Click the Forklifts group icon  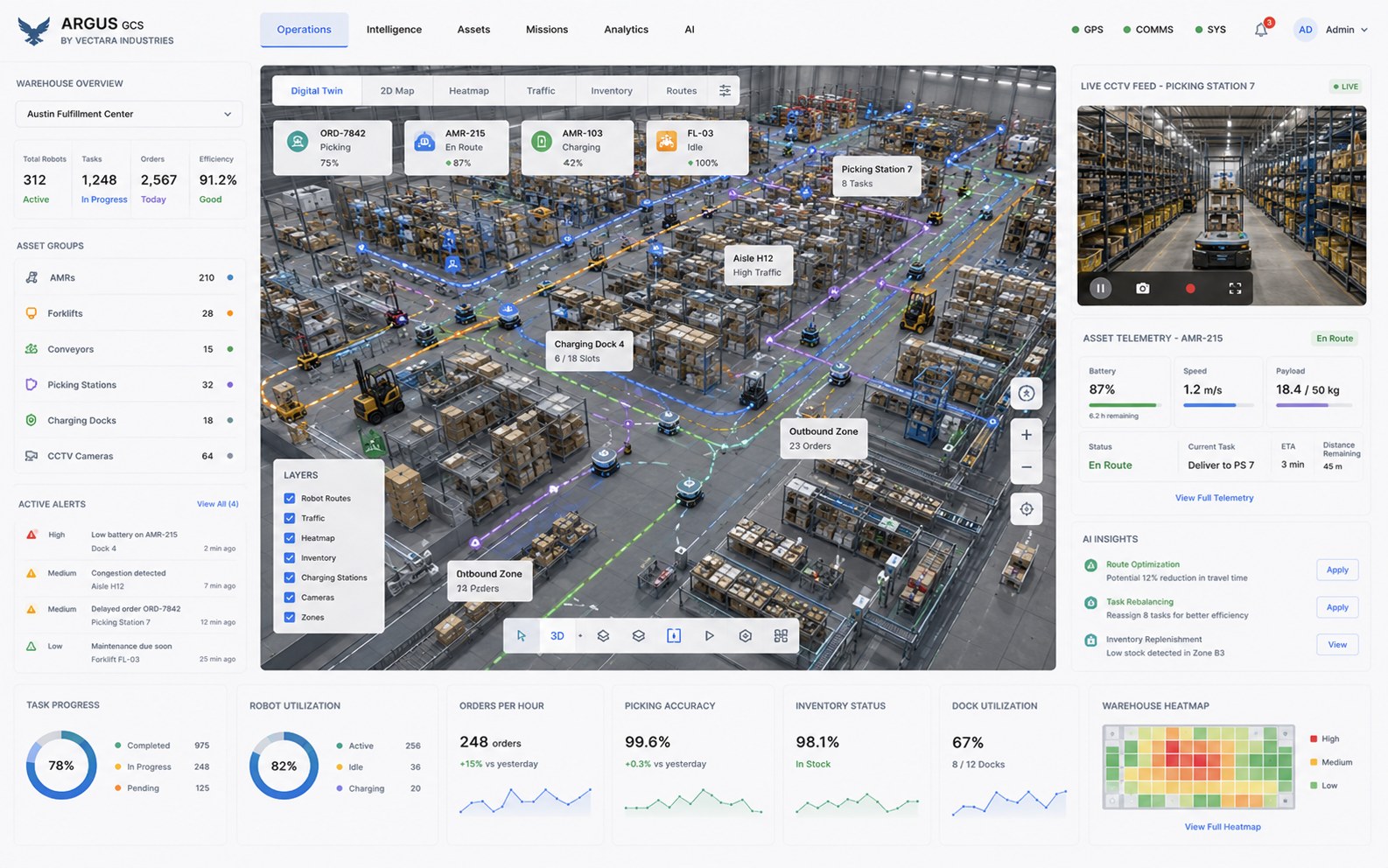click(x=32, y=313)
